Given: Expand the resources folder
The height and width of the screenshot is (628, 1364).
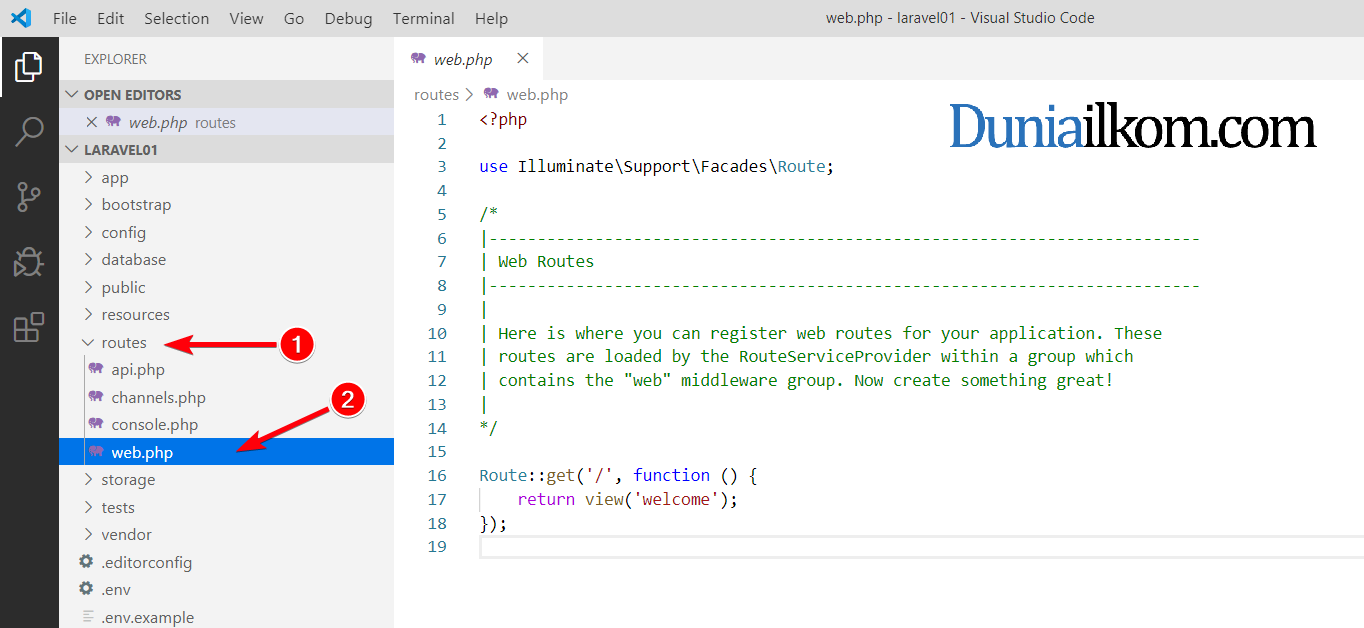Looking at the screenshot, I should [226, 314].
